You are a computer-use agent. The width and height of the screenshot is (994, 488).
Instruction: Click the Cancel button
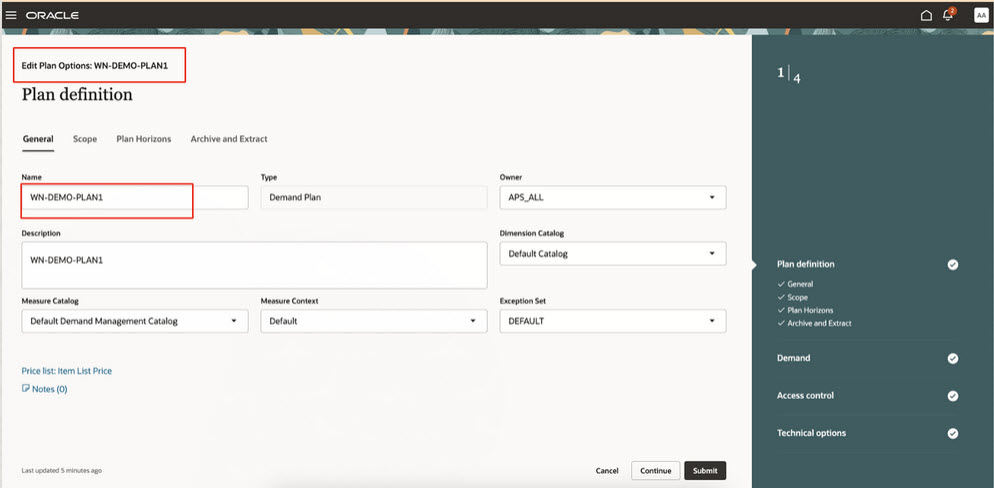coord(607,471)
